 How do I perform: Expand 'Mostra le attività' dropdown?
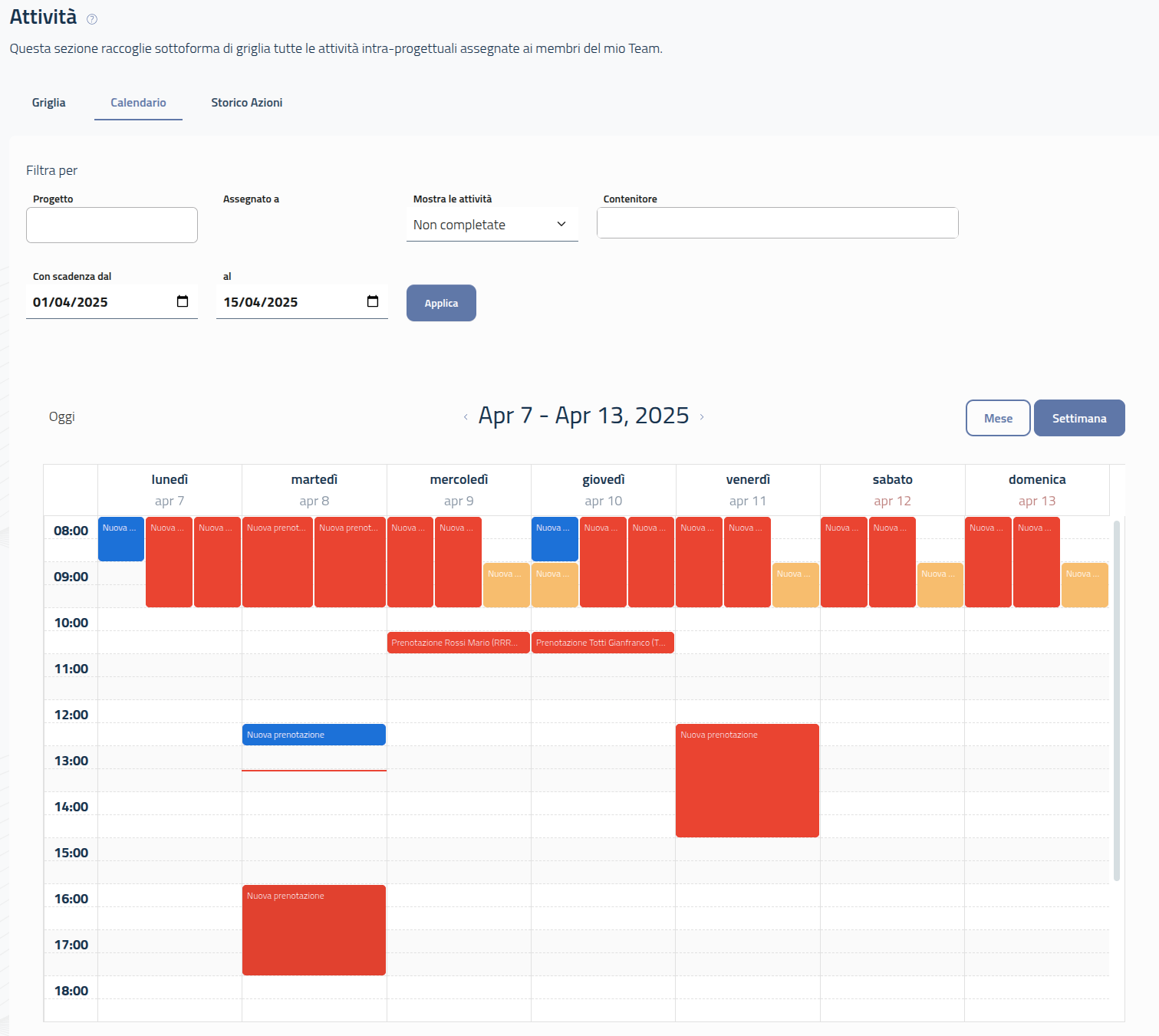492,225
